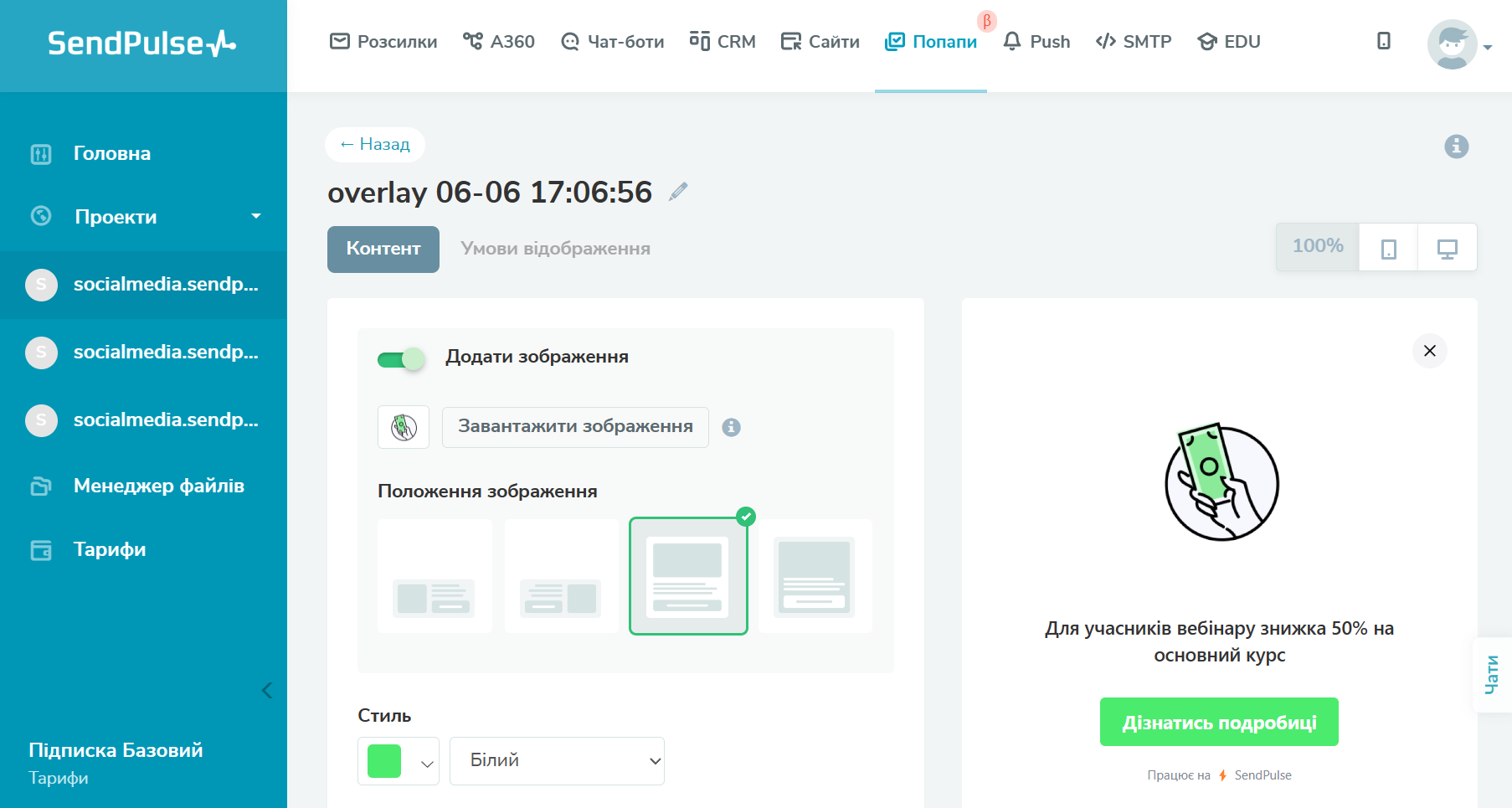This screenshot has width=1512, height=808.
Task: Select image-right layout position option
Action: point(561,576)
